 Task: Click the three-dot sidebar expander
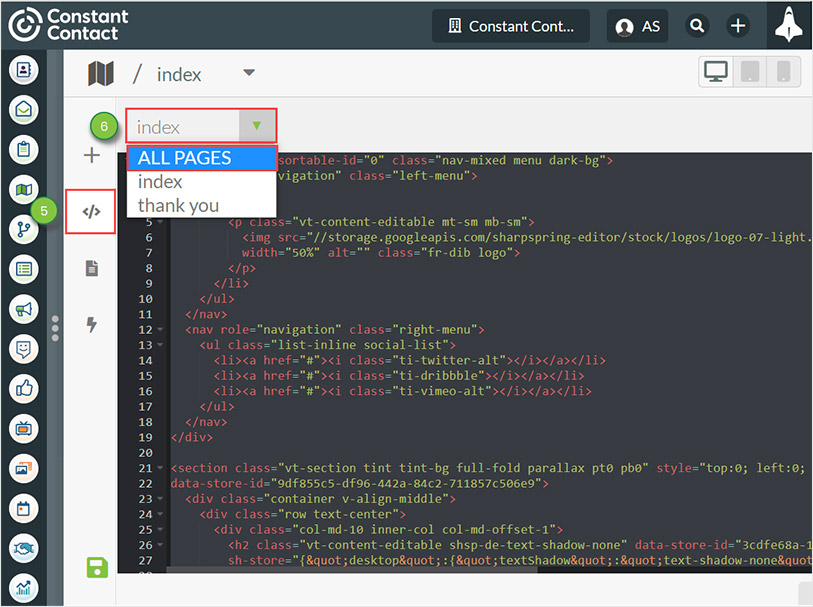coord(57,330)
